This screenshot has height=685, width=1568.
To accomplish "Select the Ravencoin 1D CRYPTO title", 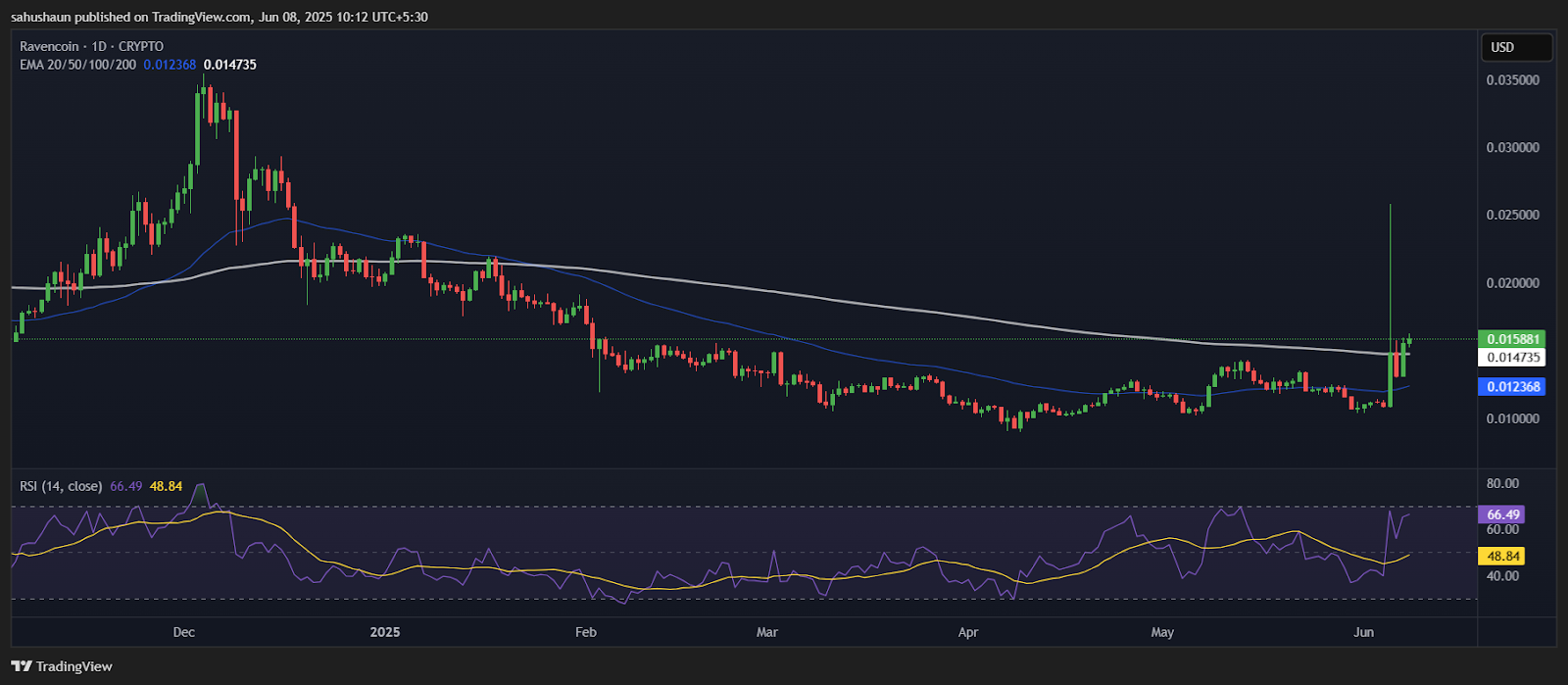I will (x=92, y=46).
